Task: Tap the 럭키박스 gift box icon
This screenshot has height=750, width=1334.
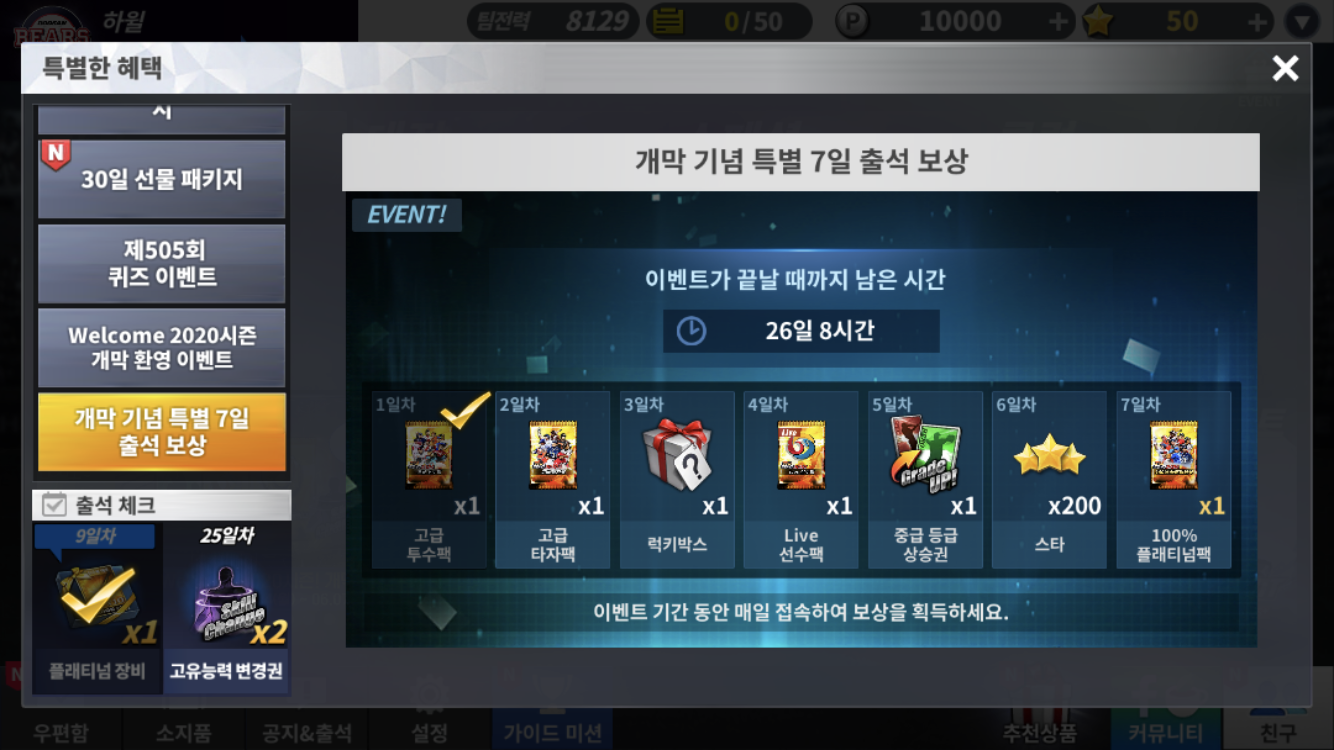Action: click(x=676, y=455)
